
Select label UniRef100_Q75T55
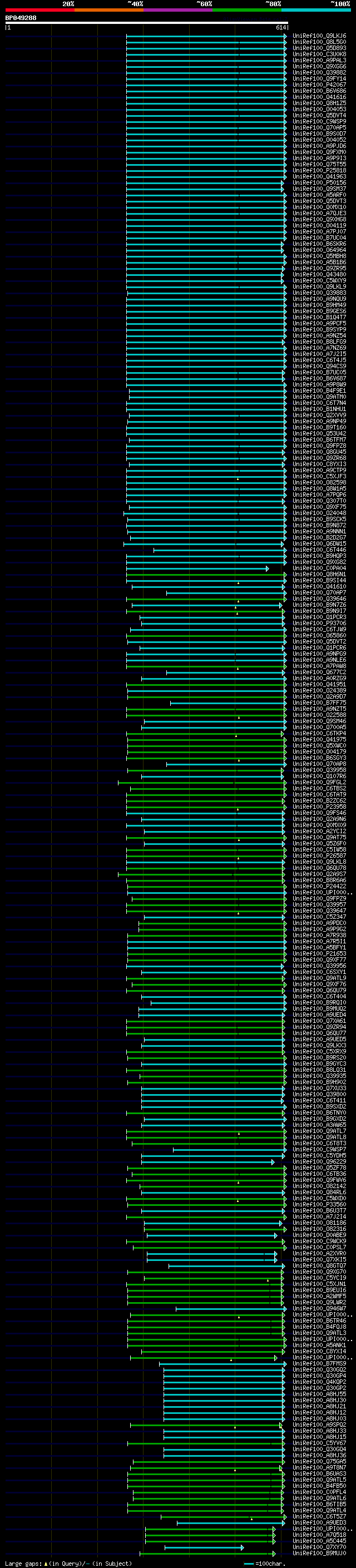pos(319,164)
